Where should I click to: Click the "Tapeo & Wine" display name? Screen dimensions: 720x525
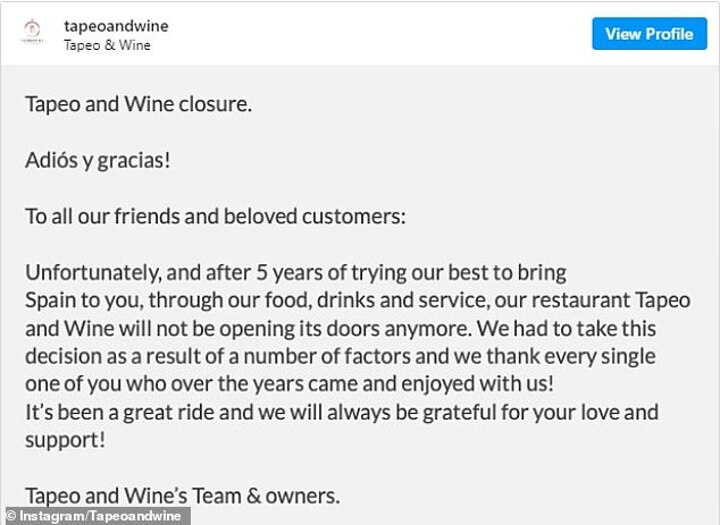point(108,45)
